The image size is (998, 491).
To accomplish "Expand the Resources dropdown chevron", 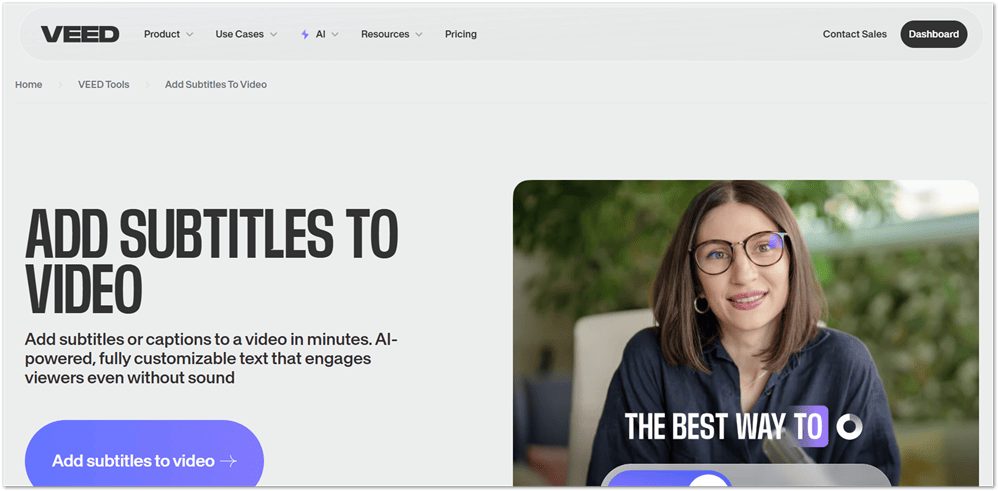I will pos(418,34).
